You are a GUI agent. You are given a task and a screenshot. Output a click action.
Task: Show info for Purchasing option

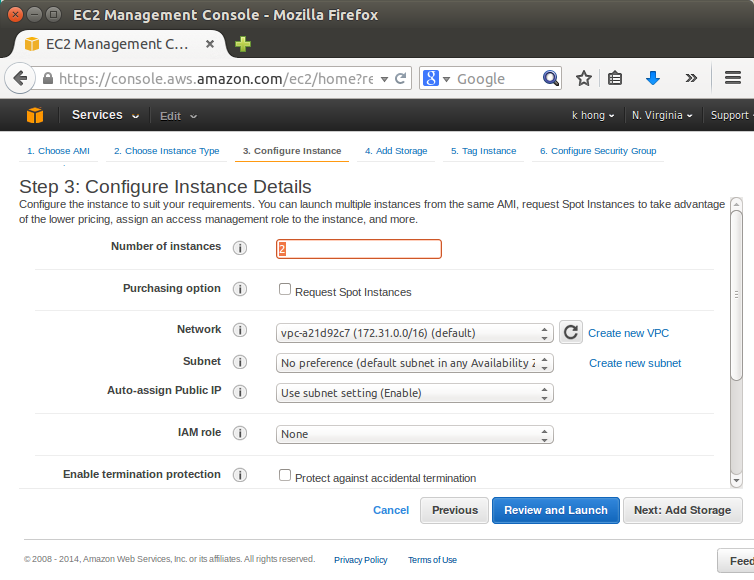pyautogui.click(x=240, y=289)
